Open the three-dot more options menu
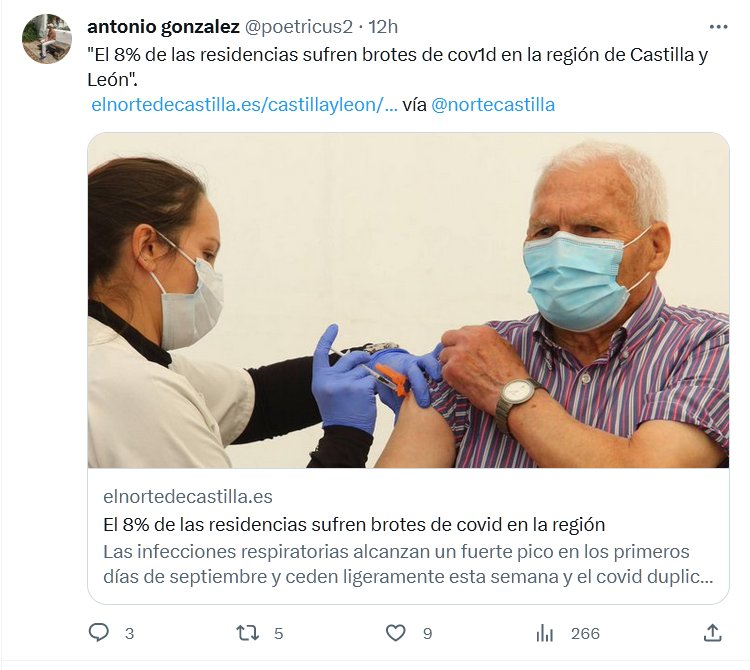This screenshot has width=750, height=670. click(x=718, y=27)
